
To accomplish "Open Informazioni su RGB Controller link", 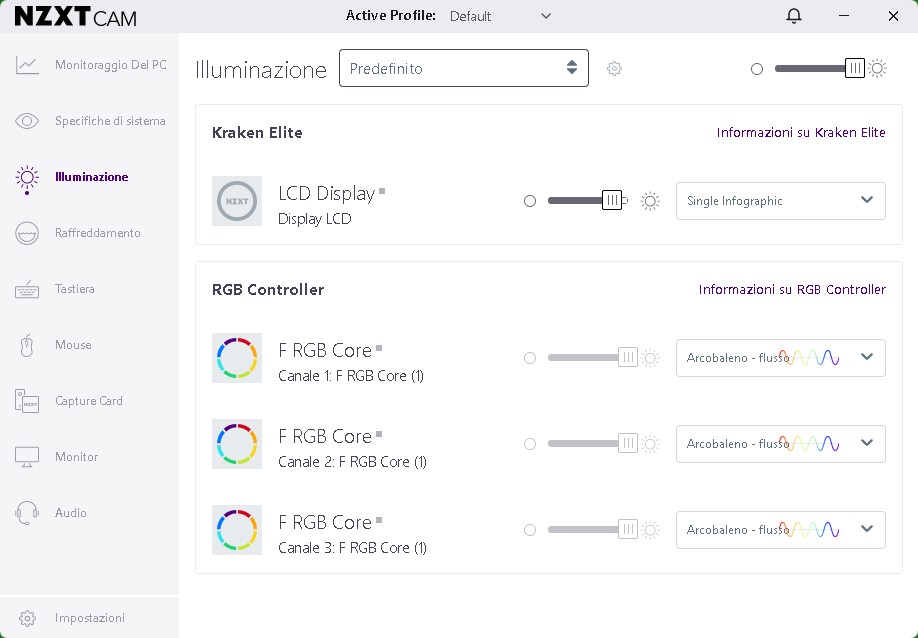I will coord(792,290).
